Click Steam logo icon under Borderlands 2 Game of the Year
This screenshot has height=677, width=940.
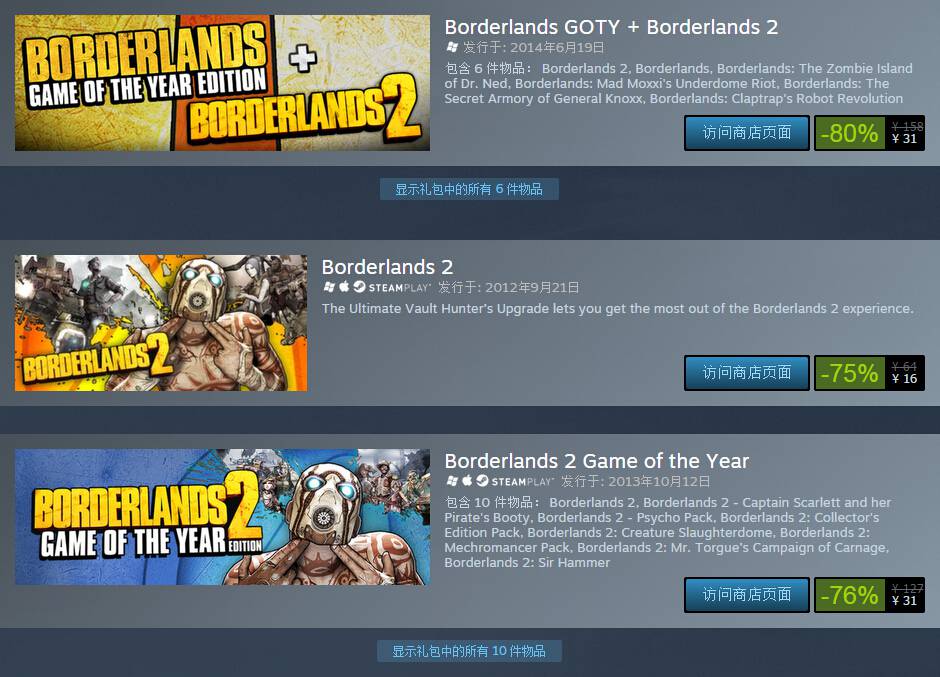tap(482, 480)
